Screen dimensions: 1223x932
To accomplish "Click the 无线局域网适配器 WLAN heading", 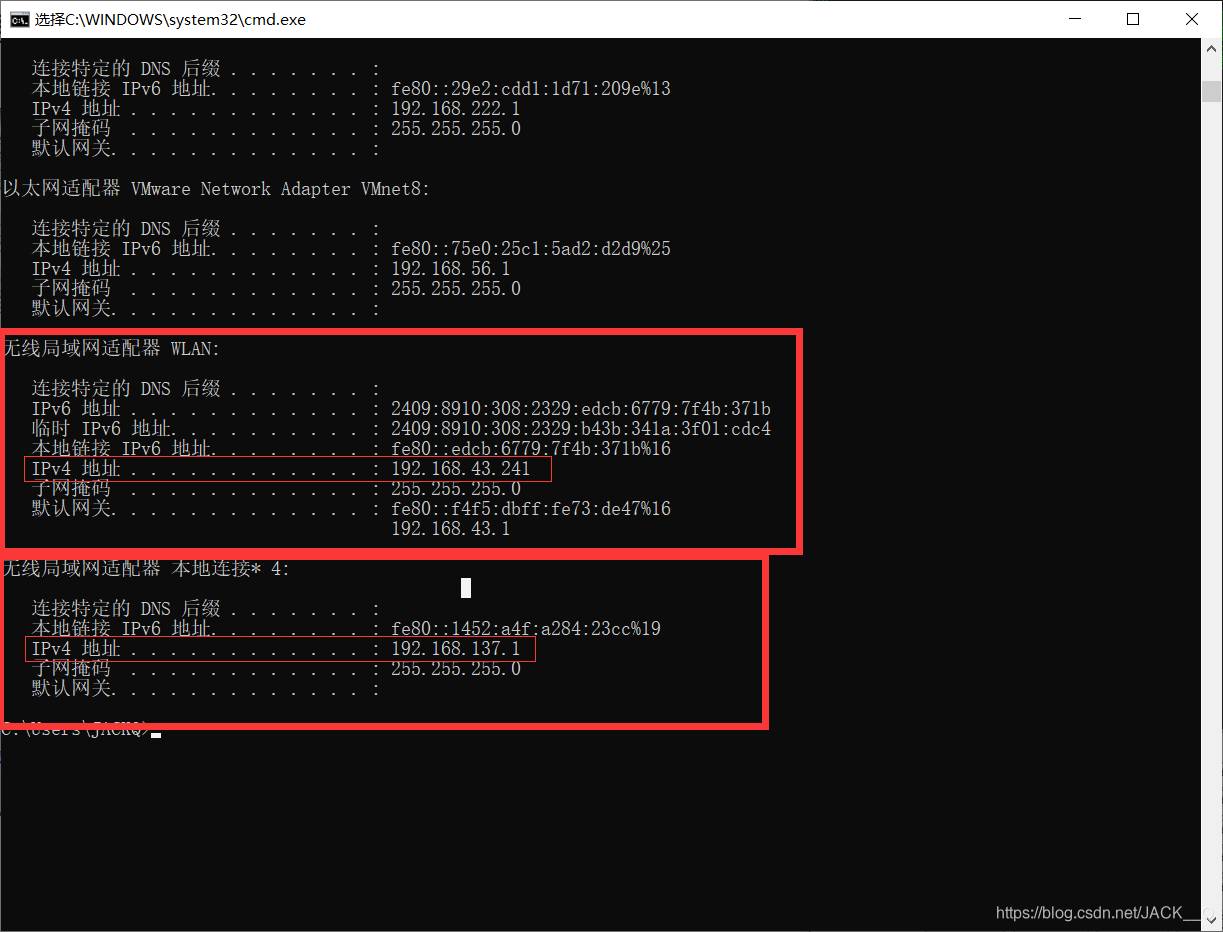I will point(111,349).
